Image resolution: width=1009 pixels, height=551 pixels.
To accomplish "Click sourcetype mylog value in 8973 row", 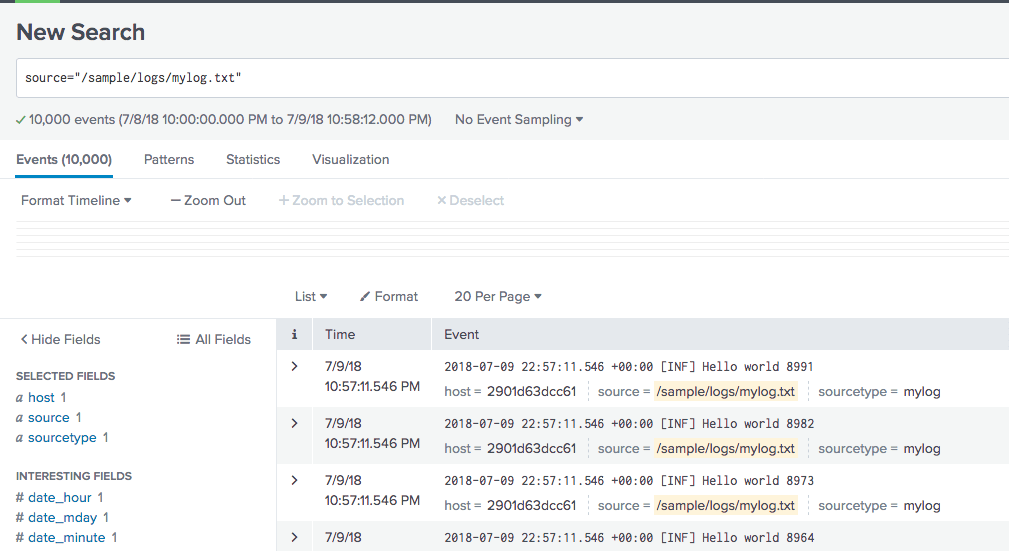I will (x=921, y=506).
